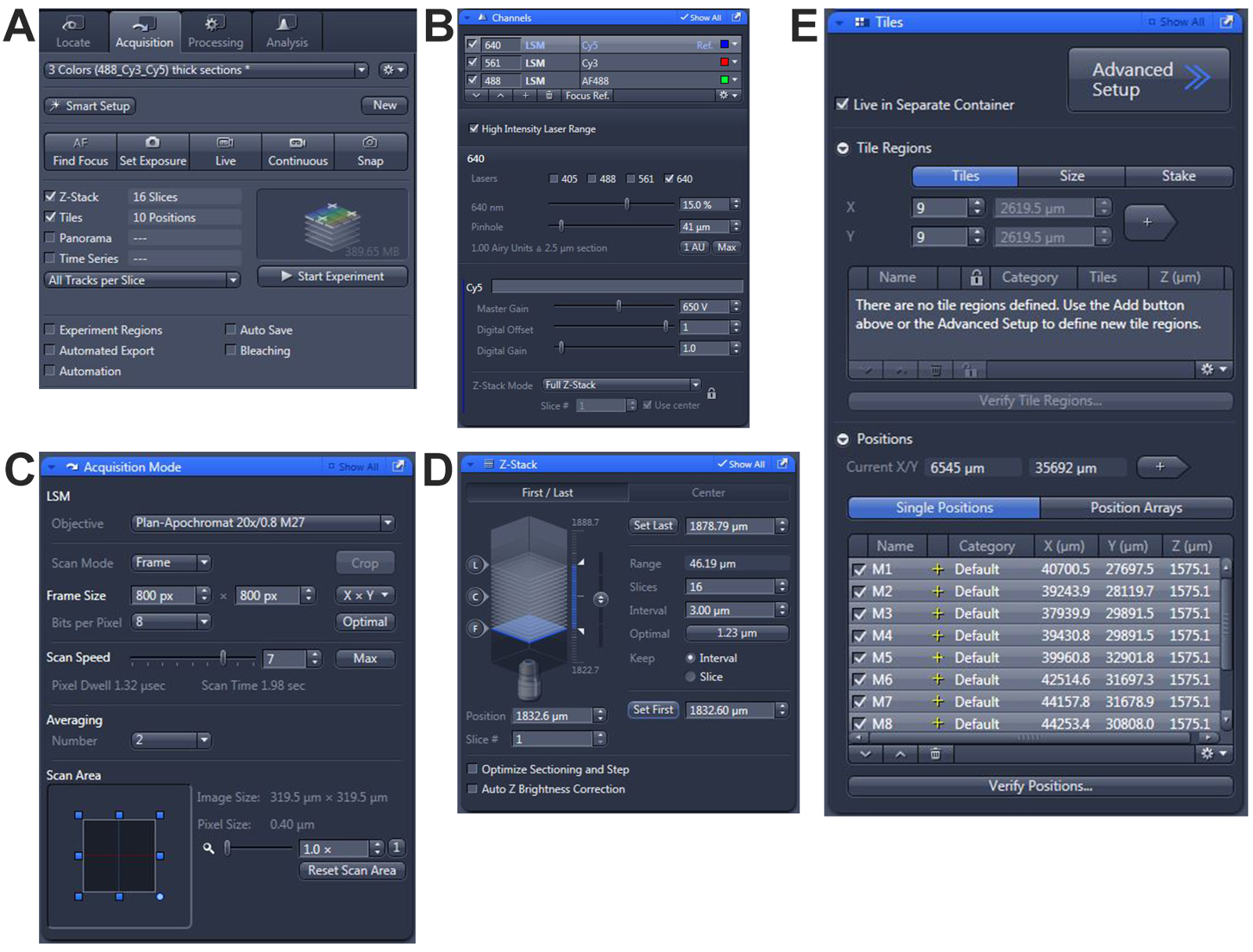The height and width of the screenshot is (952, 1253).
Task: Switch to the Processing tab
Action: [x=215, y=32]
